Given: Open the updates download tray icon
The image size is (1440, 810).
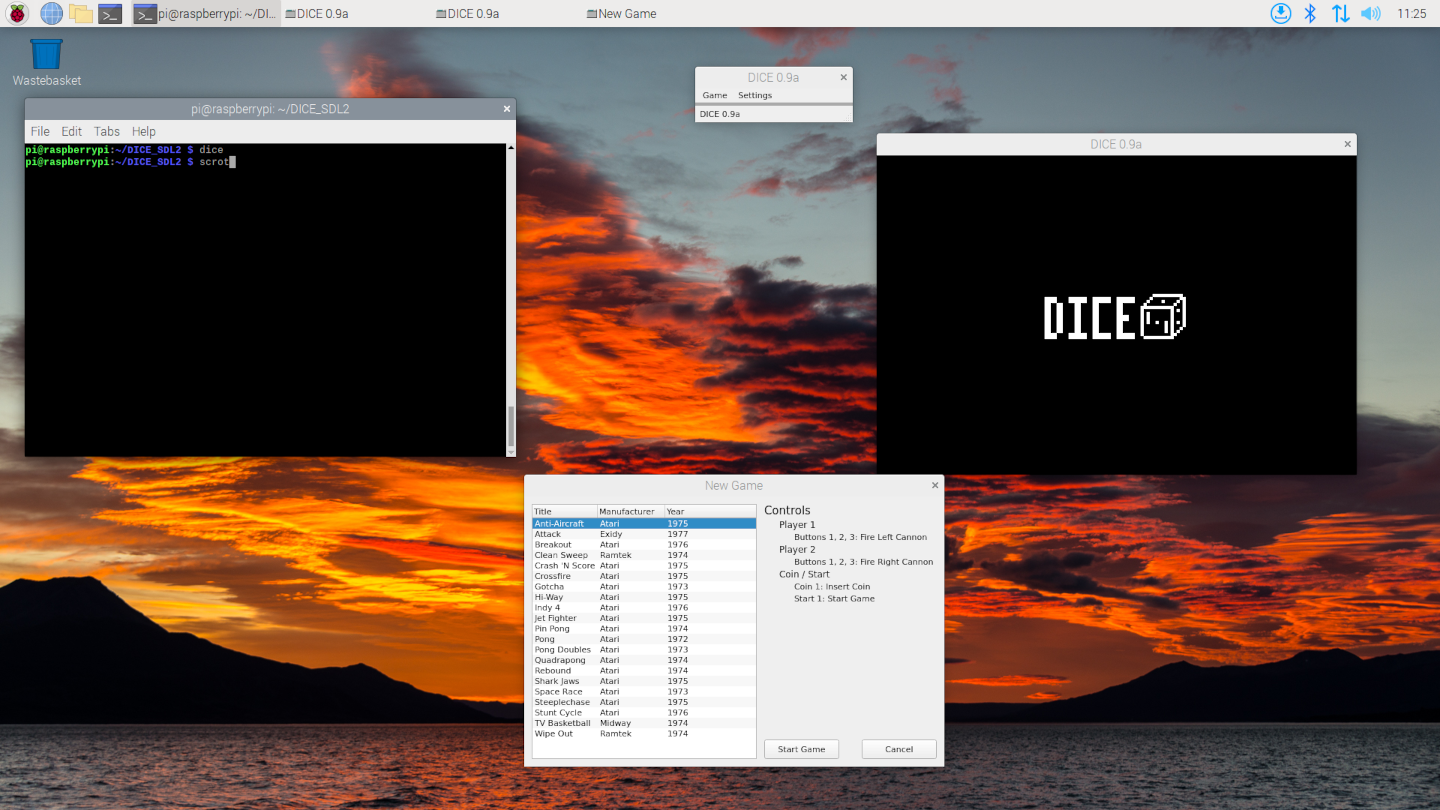Looking at the screenshot, I should click(1281, 13).
